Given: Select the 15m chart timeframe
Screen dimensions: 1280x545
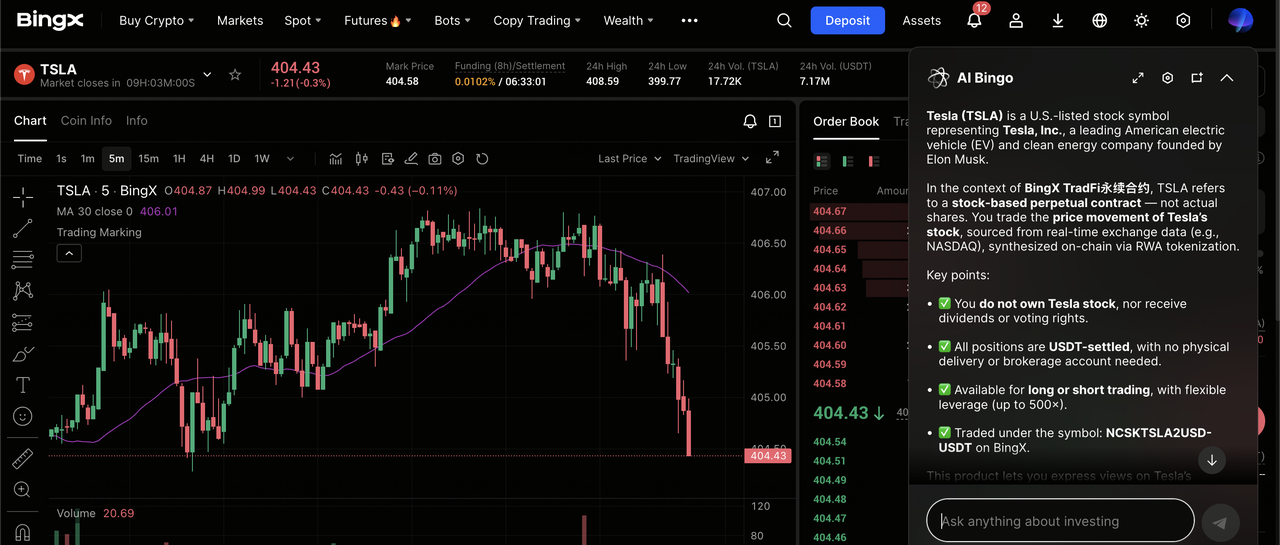Looking at the screenshot, I should click(x=148, y=159).
